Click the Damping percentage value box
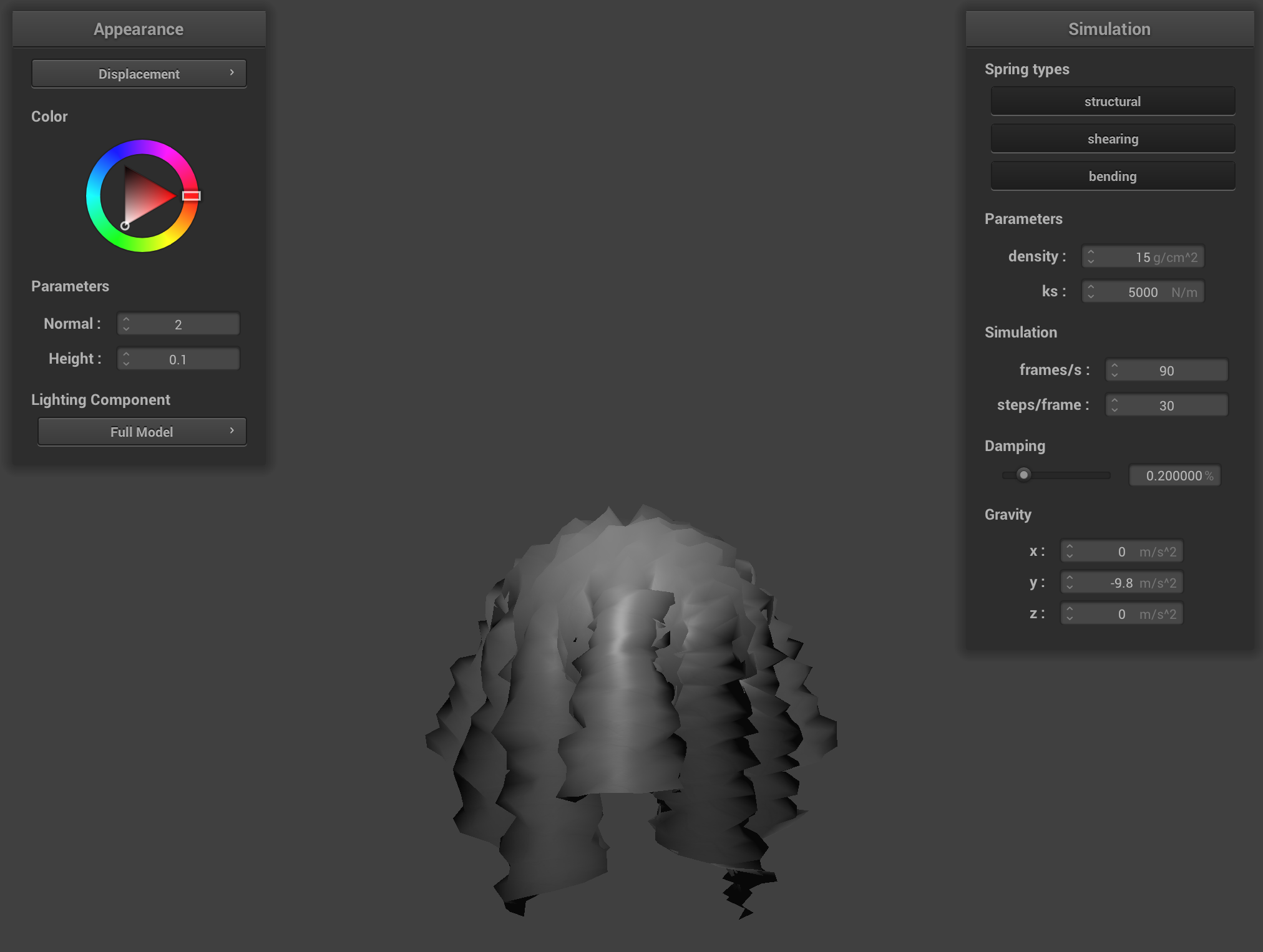Screen dimensions: 1263x952 coord(1174,475)
